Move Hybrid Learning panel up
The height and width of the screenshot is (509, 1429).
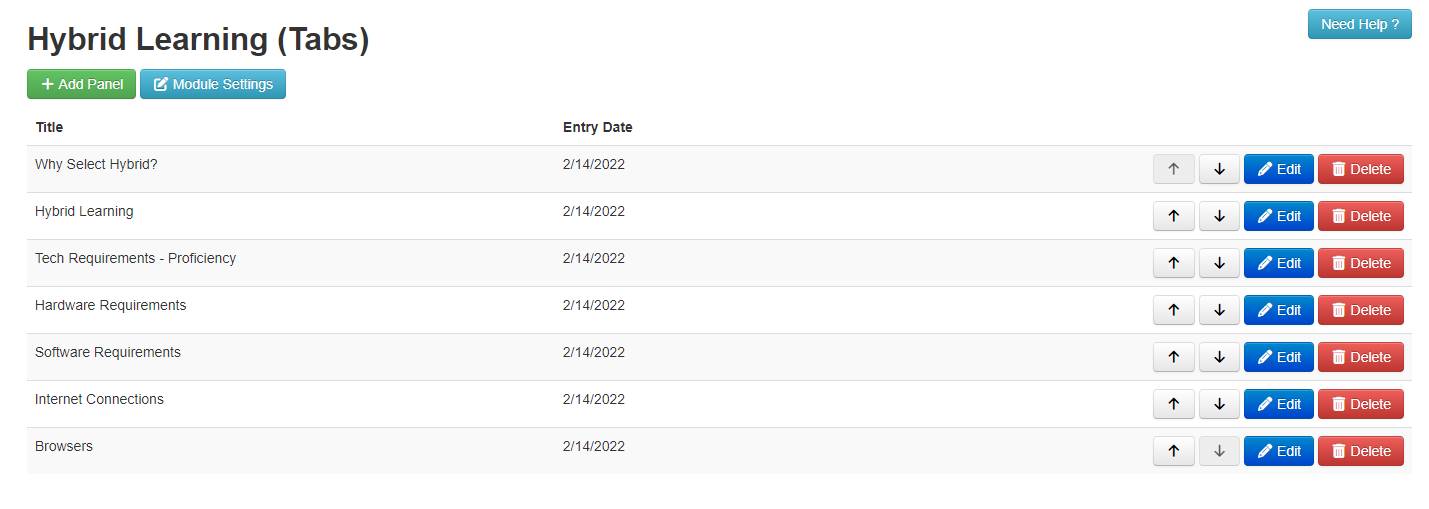1173,216
